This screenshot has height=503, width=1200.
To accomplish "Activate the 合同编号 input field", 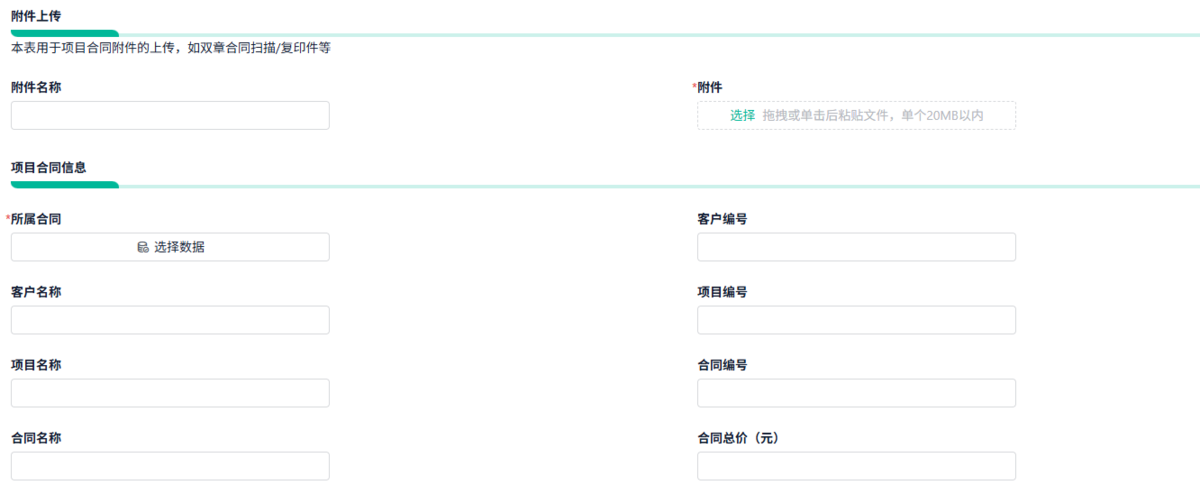I will tap(856, 393).
